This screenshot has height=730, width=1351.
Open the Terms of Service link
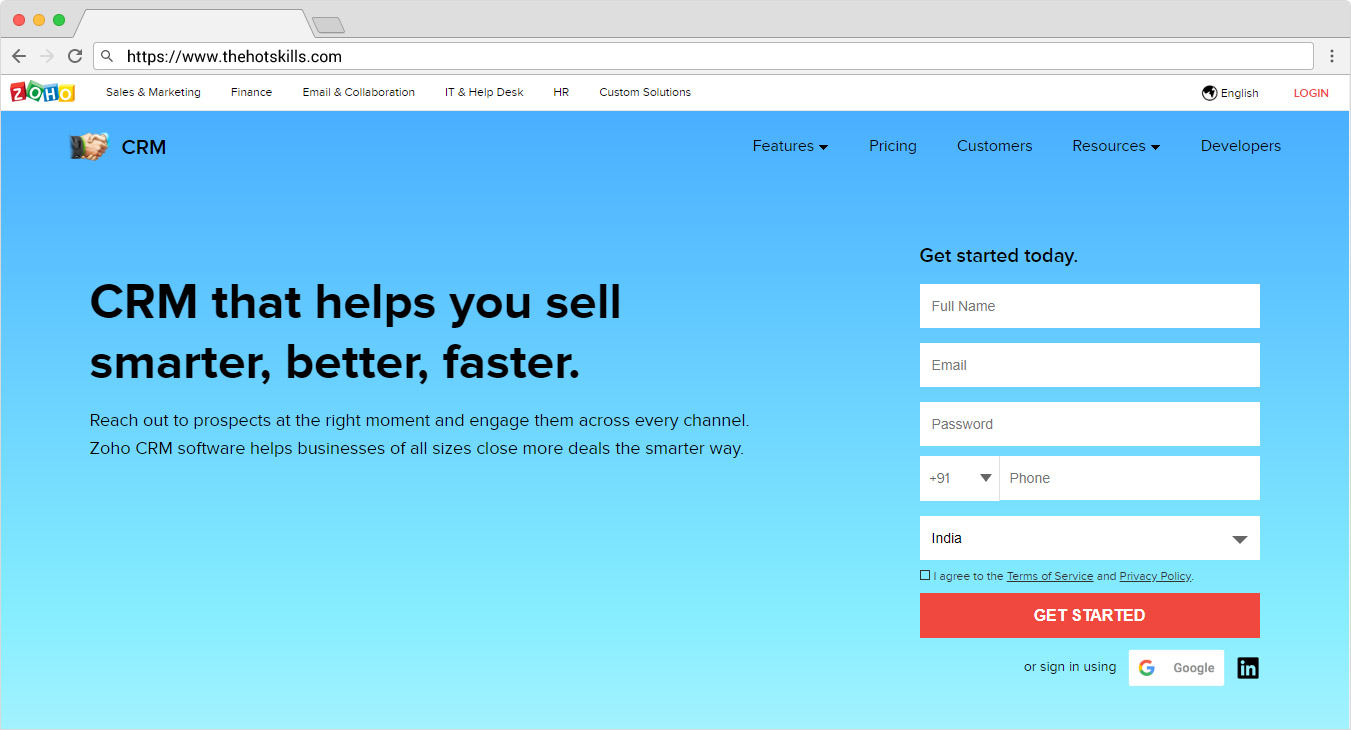(1050, 576)
